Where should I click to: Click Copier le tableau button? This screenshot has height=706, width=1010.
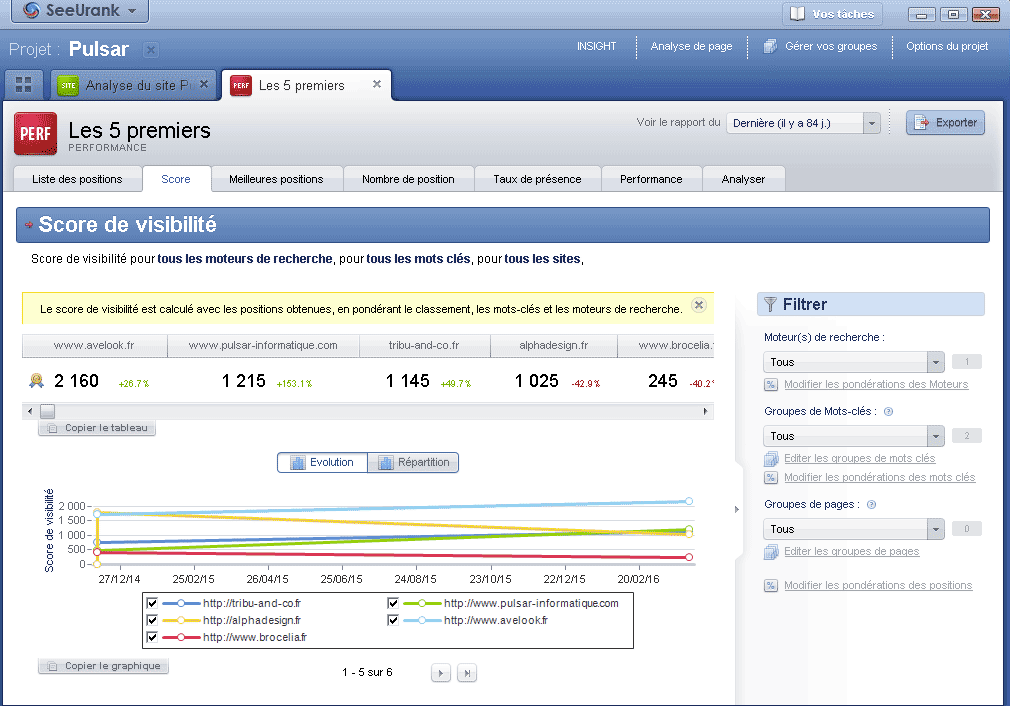click(97, 428)
